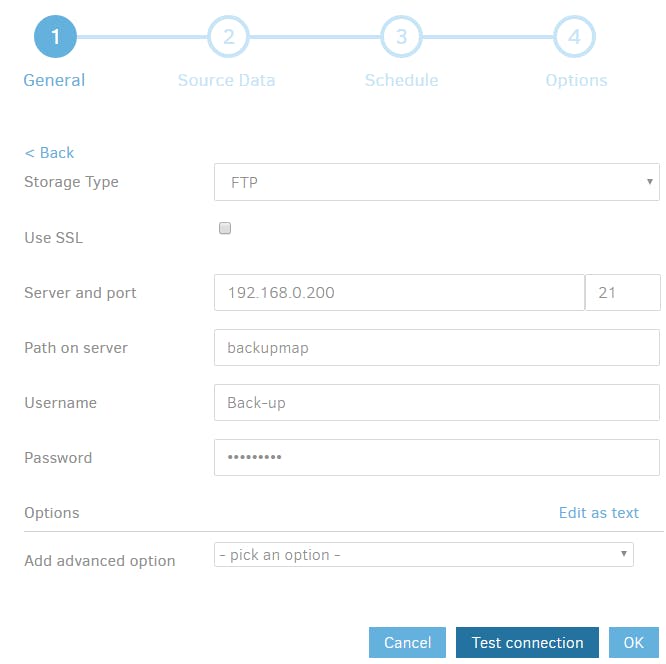Click the Server and port label
Image resolution: width=666 pixels, height=664 pixels.
[80, 293]
